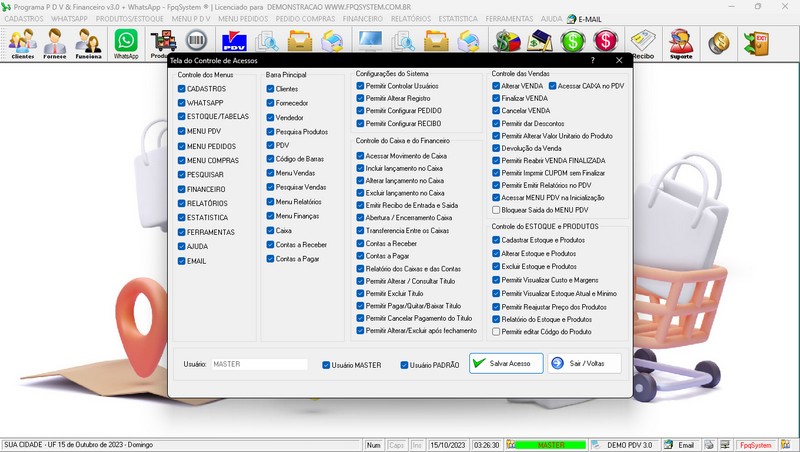Toggle Devolução da Venda checkbox
Screen dimensions: 800x452
coord(496,148)
